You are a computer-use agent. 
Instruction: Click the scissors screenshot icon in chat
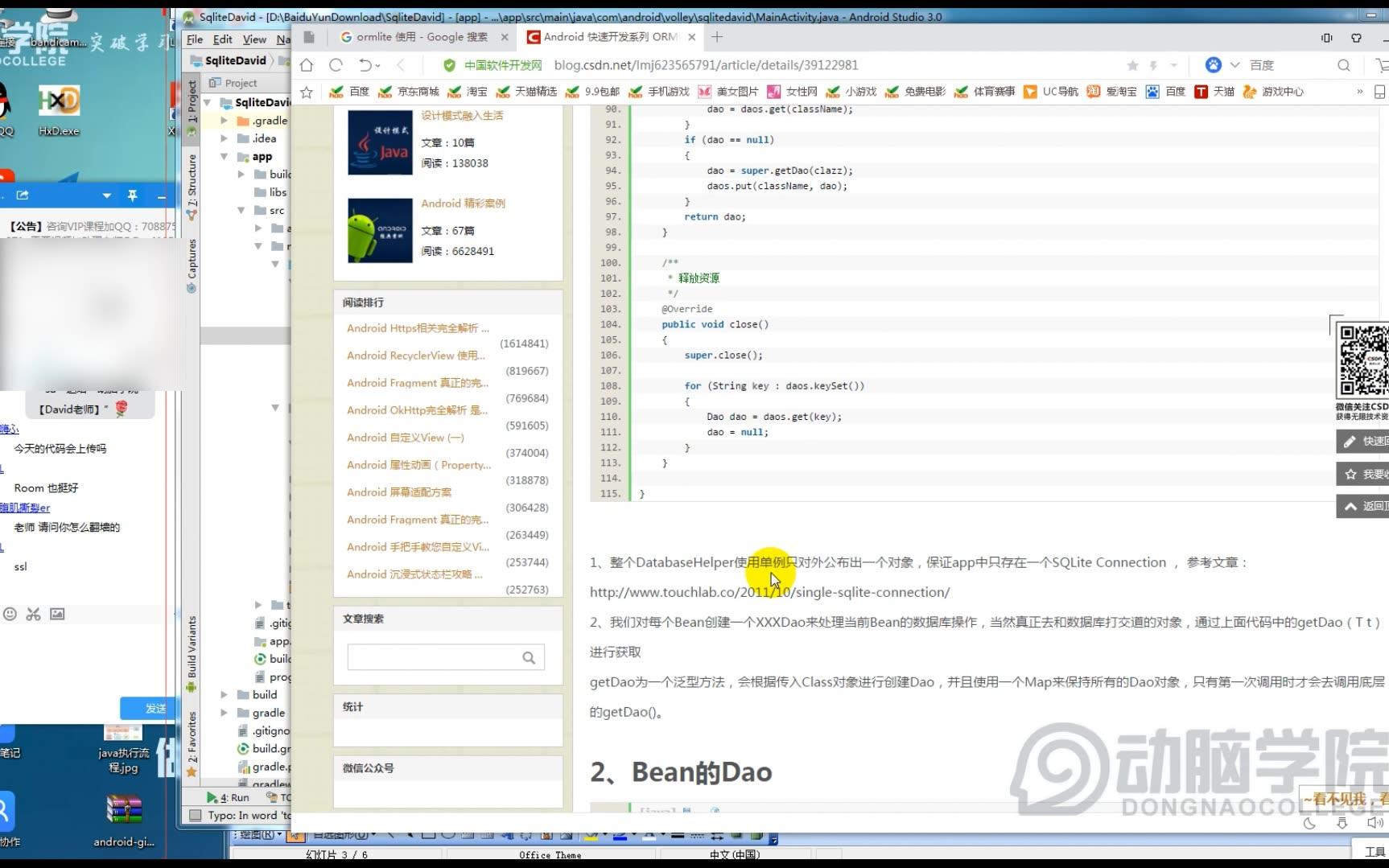point(33,614)
